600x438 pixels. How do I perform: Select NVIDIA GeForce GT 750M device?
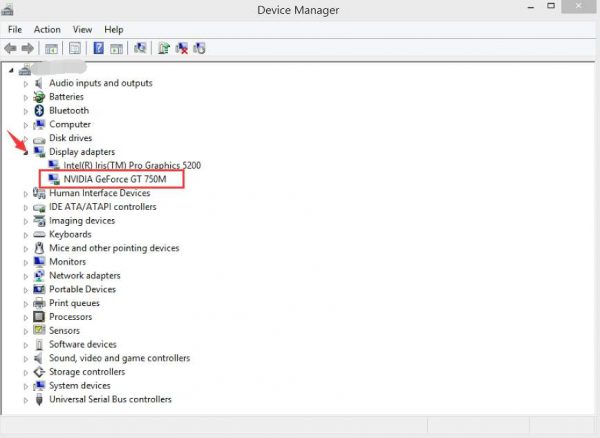click(115, 179)
